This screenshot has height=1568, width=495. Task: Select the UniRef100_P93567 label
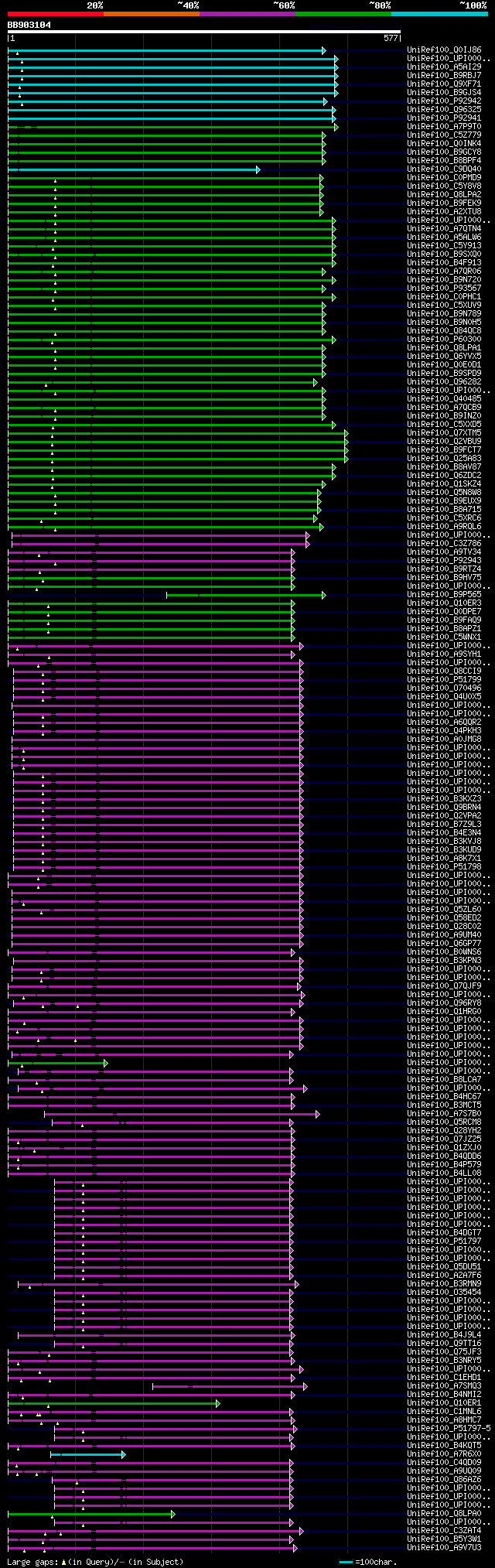444,289
